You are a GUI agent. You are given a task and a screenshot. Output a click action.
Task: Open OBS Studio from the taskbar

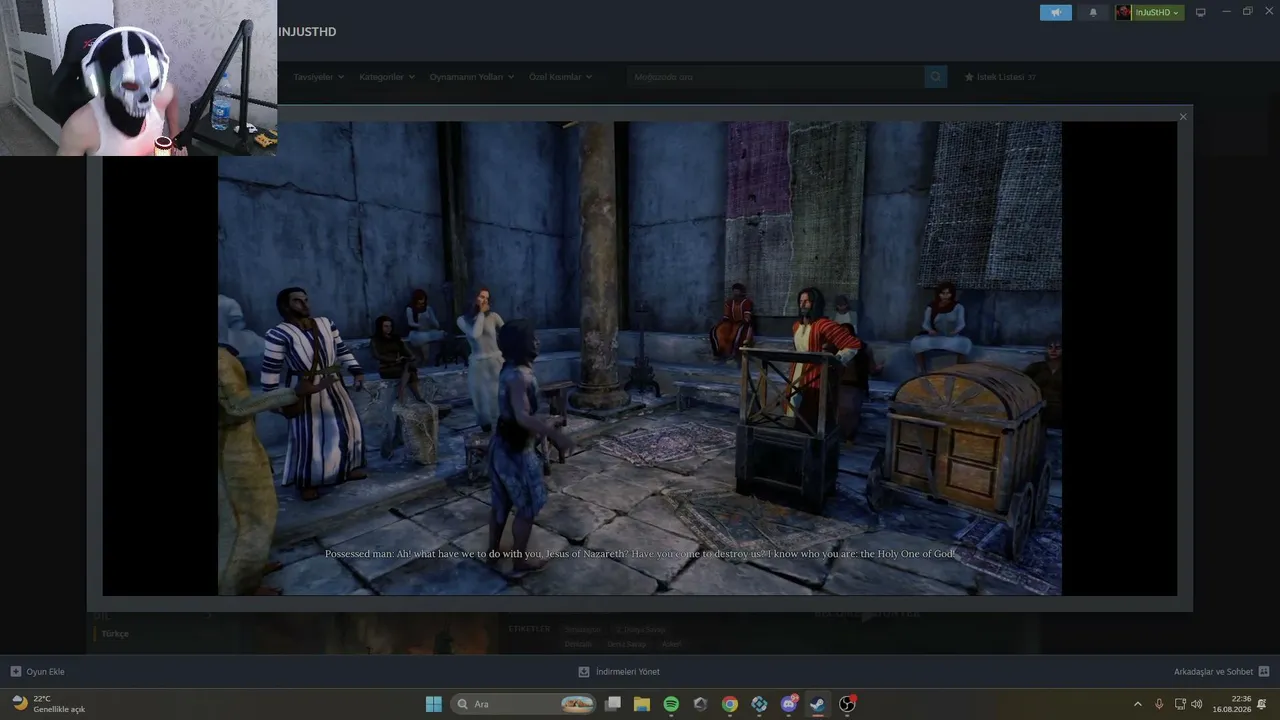click(x=847, y=704)
